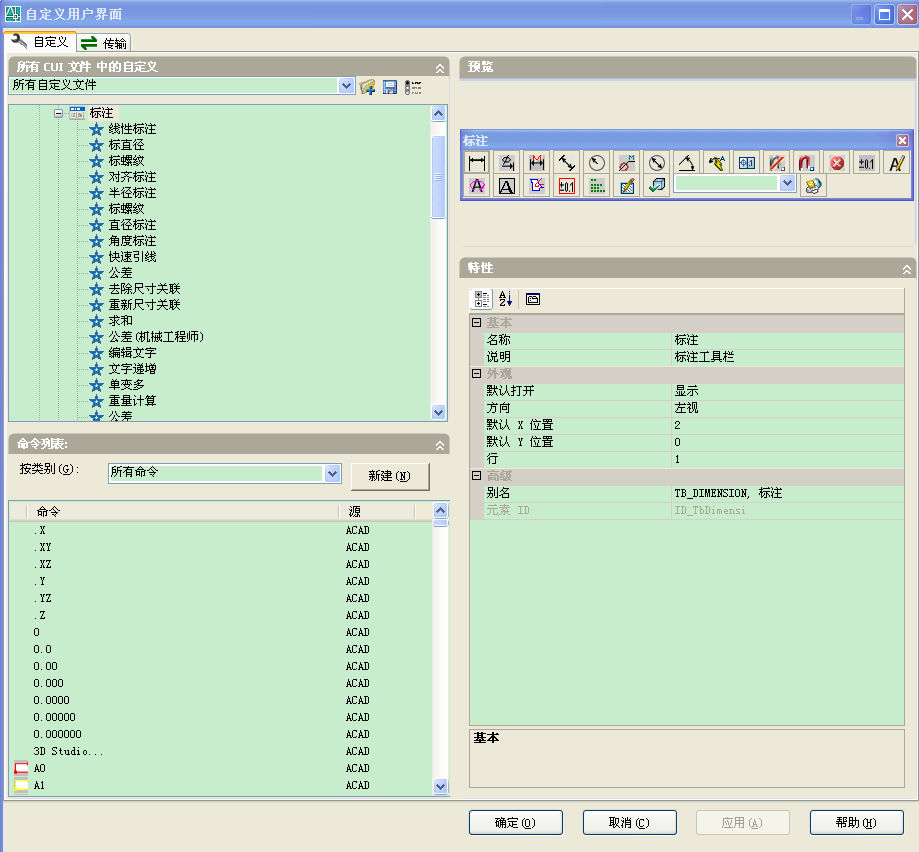Click the grey ±0.1 tolerance icon
The width and height of the screenshot is (919, 852).
867,162
